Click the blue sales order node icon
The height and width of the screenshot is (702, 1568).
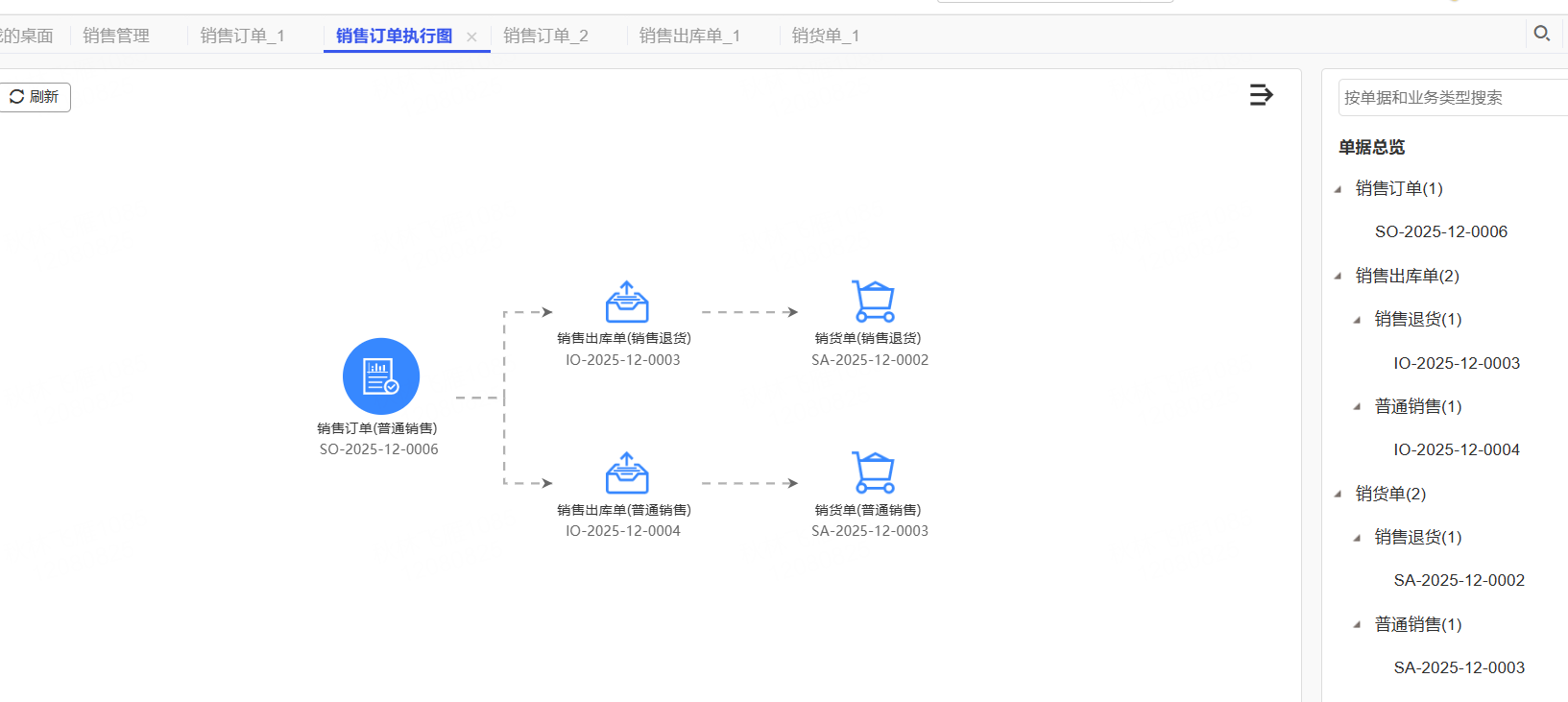tap(380, 376)
